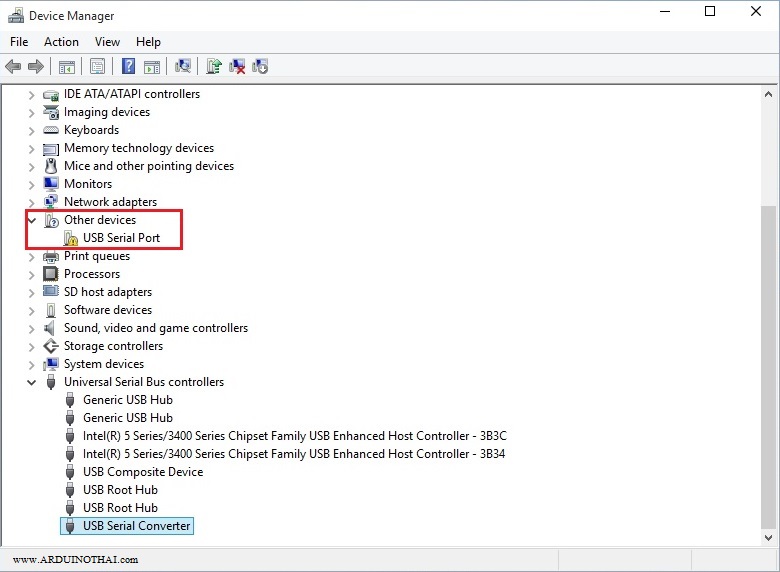The image size is (780, 572).
Task: Select Host Controller - 3B34 entry
Action: coord(293,454)
